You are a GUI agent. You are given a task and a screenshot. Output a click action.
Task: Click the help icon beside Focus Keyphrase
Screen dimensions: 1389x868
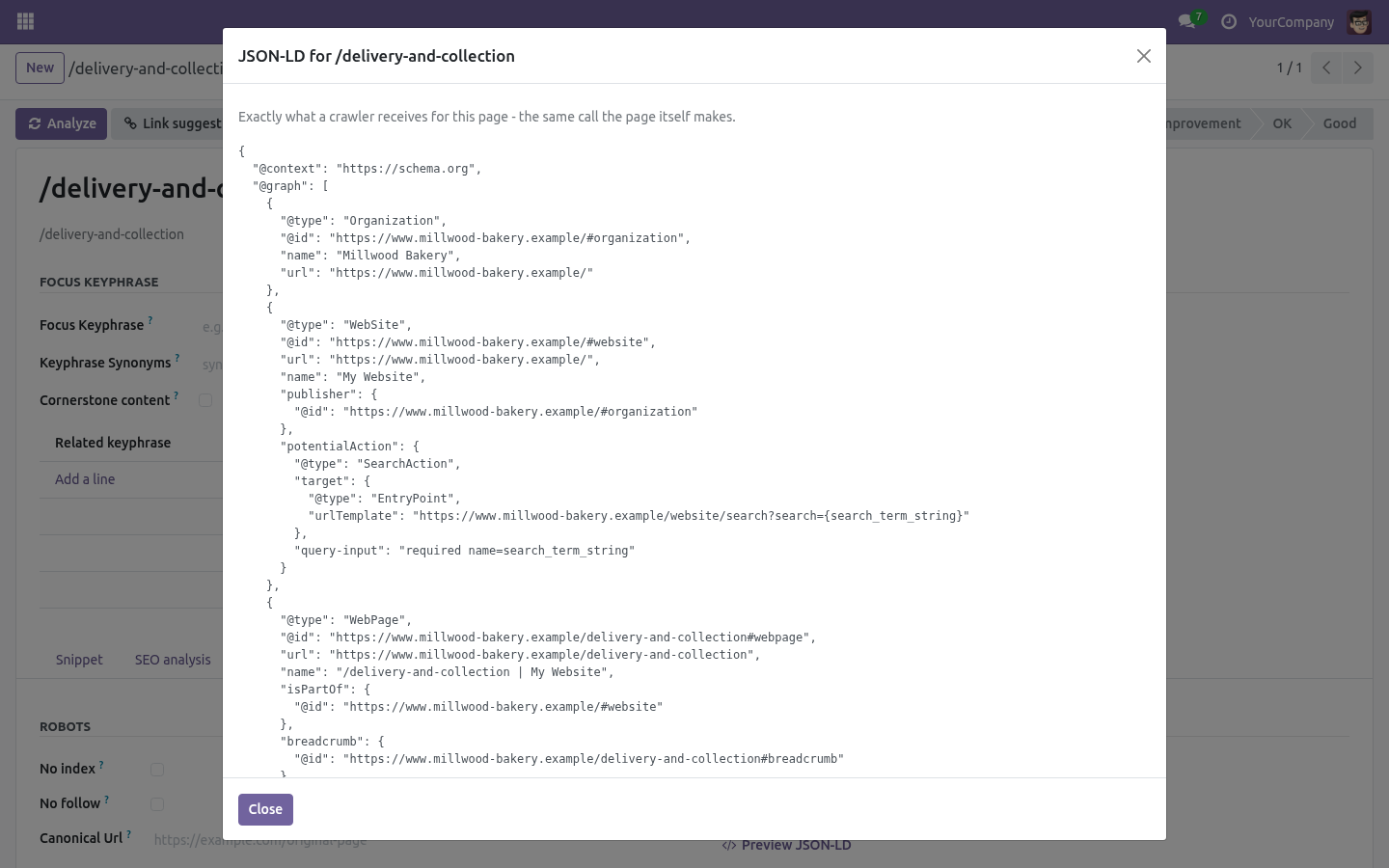coord(150,320)
